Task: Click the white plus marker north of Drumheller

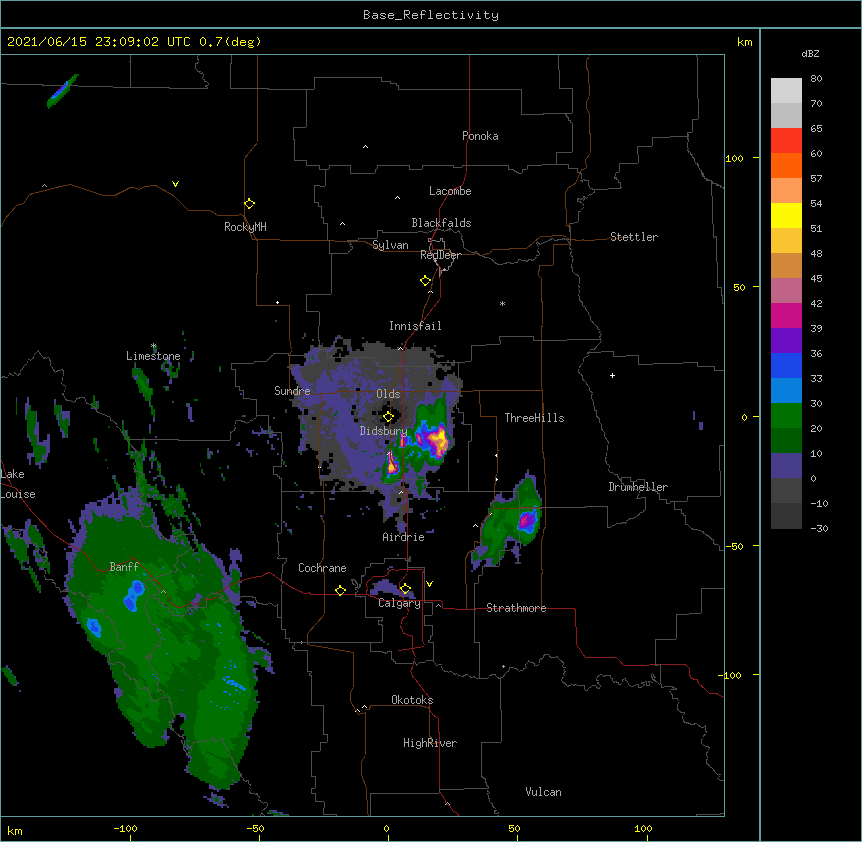Action: point(612,375)
